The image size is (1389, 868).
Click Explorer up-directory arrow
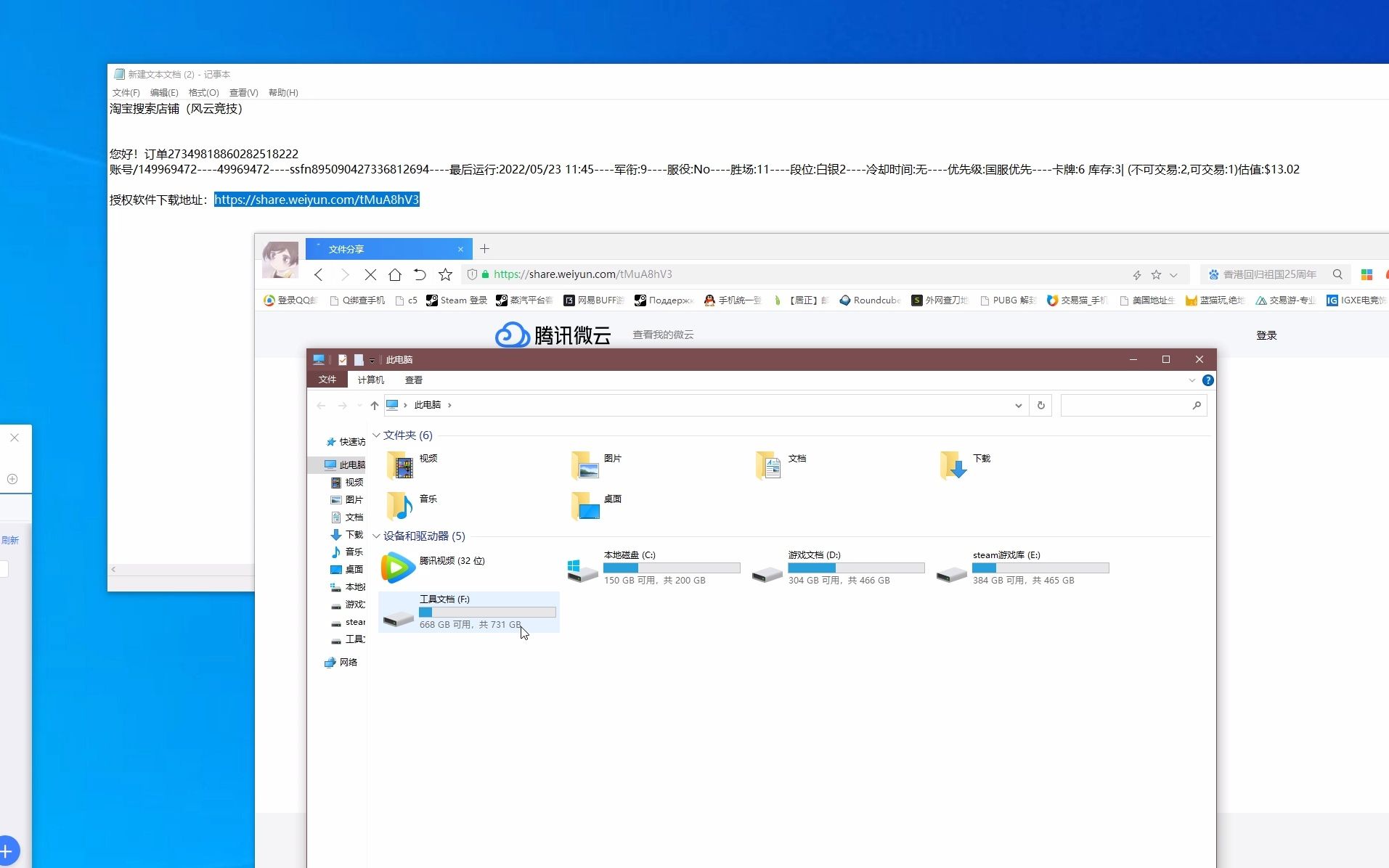(x=375, y=406)
